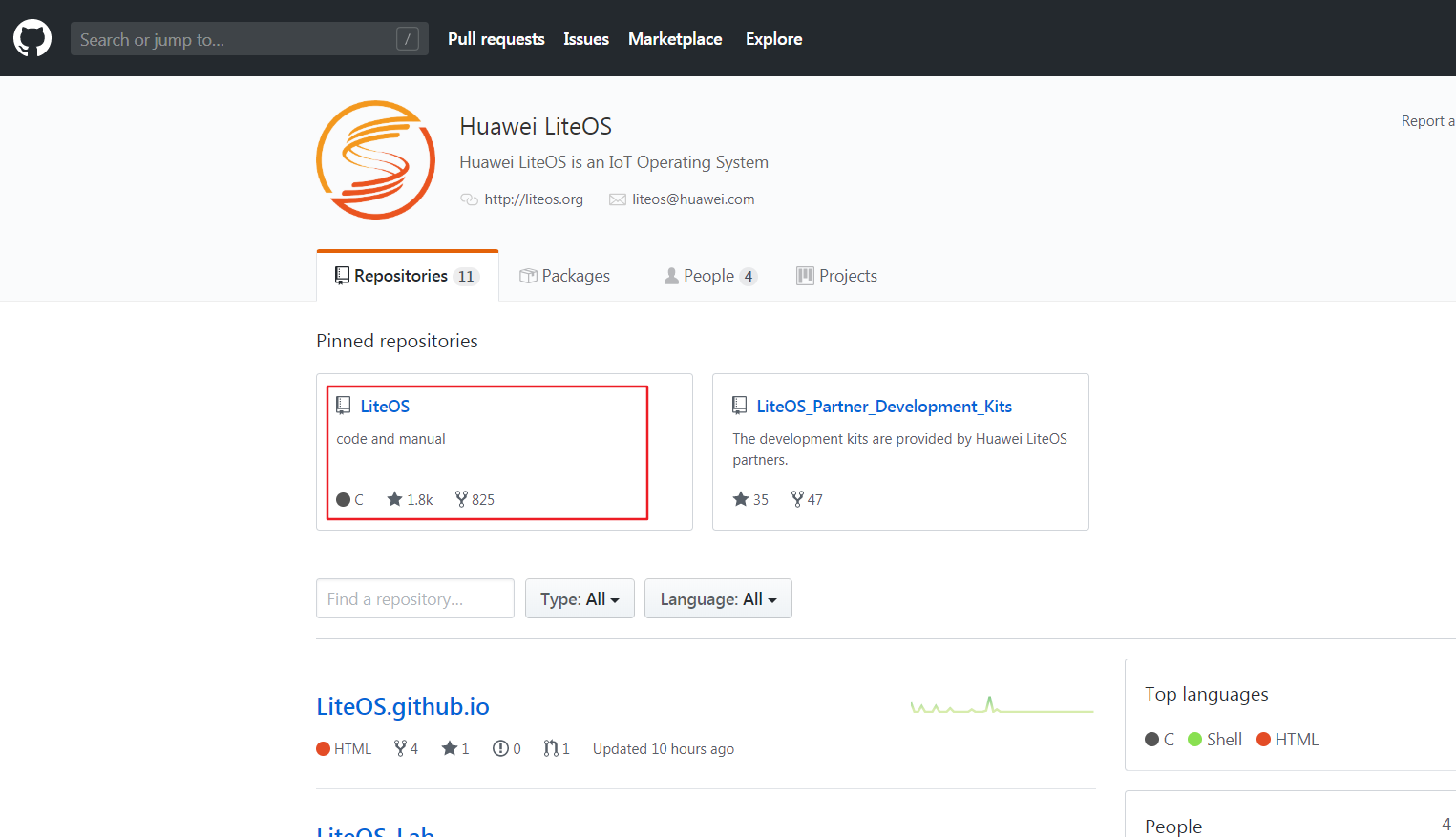Click green Shell dot in Top languages
The width and height of the screenshot is (1456, 837).
point(1194,740)
